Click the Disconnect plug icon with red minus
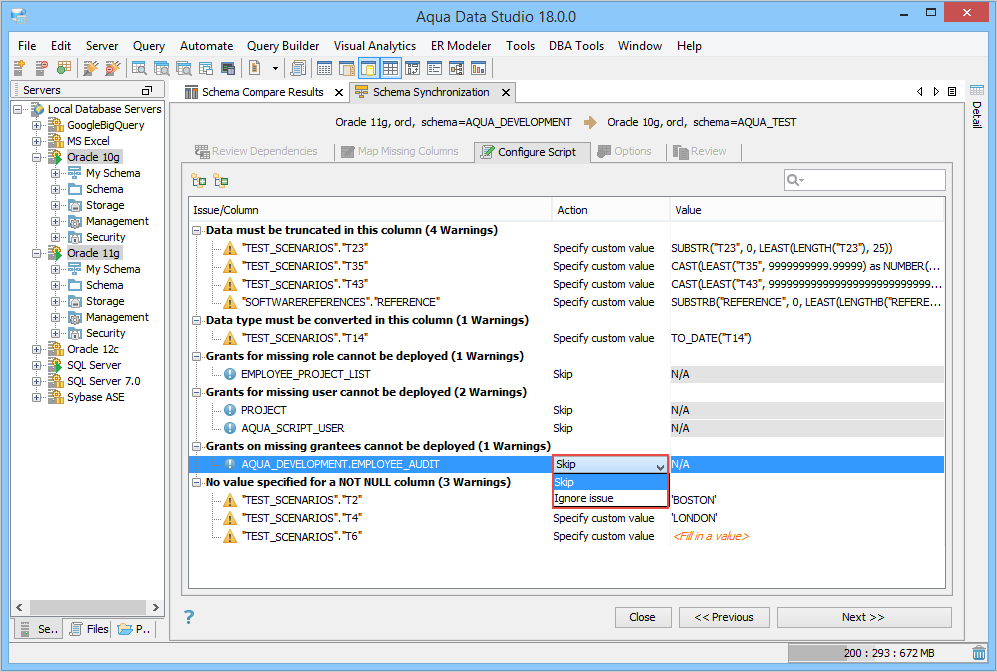The image size is (997, 672). 113,68
